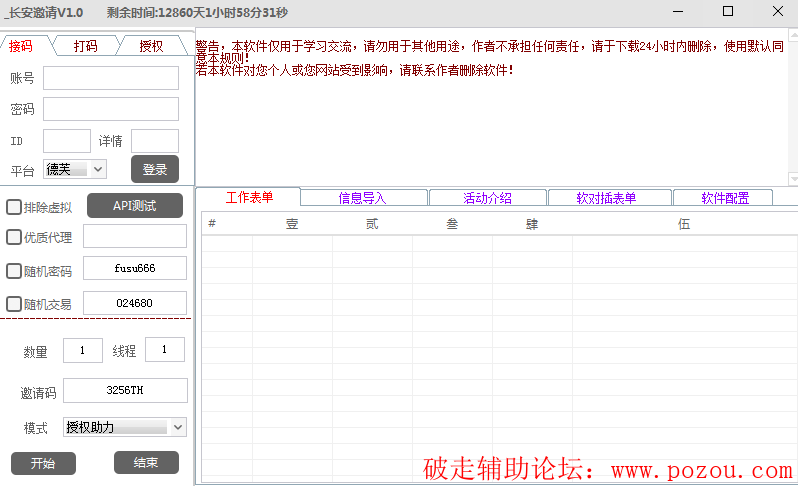Open the 软件配置 tab
This screenshot has height=486, width=798.
[724, 198]
